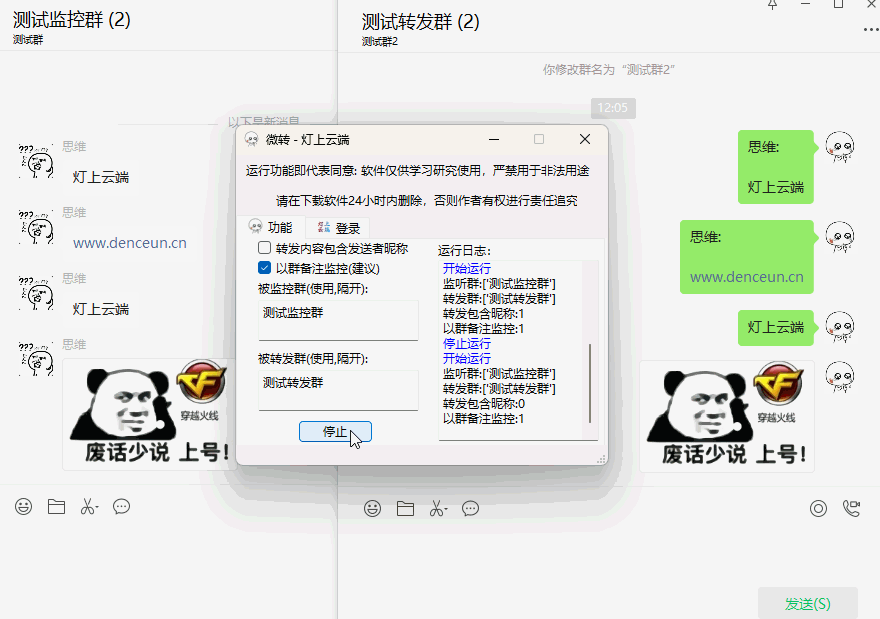The image size is (880, 619).
Task: Click single-line green 灯上云端 bubble
Action: pyautogui.click(x=776, y=327)
